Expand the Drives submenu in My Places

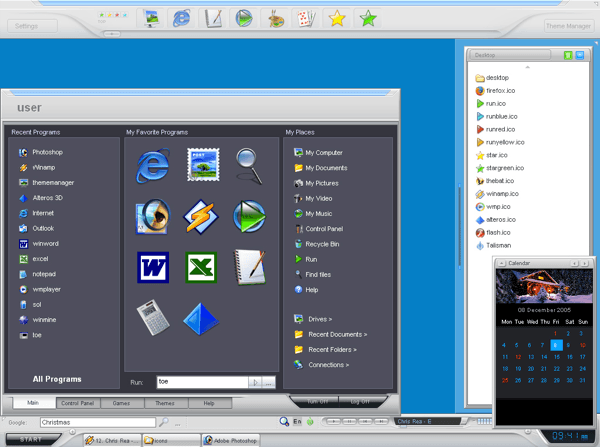[x=320, y=319]
